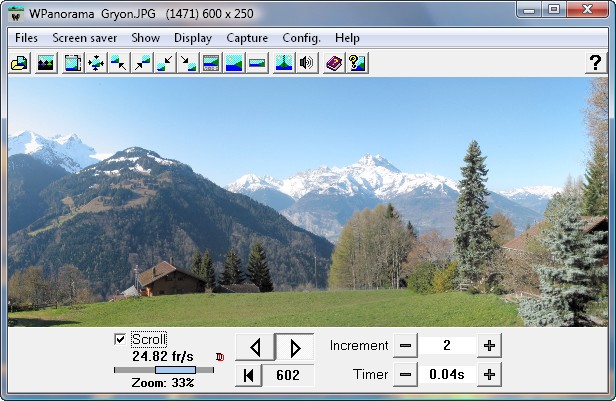The height and width of the screenshot is (401, 616).
Task: Jump to panorama start button
Action: pyautogui.click(x=248, y=375)
